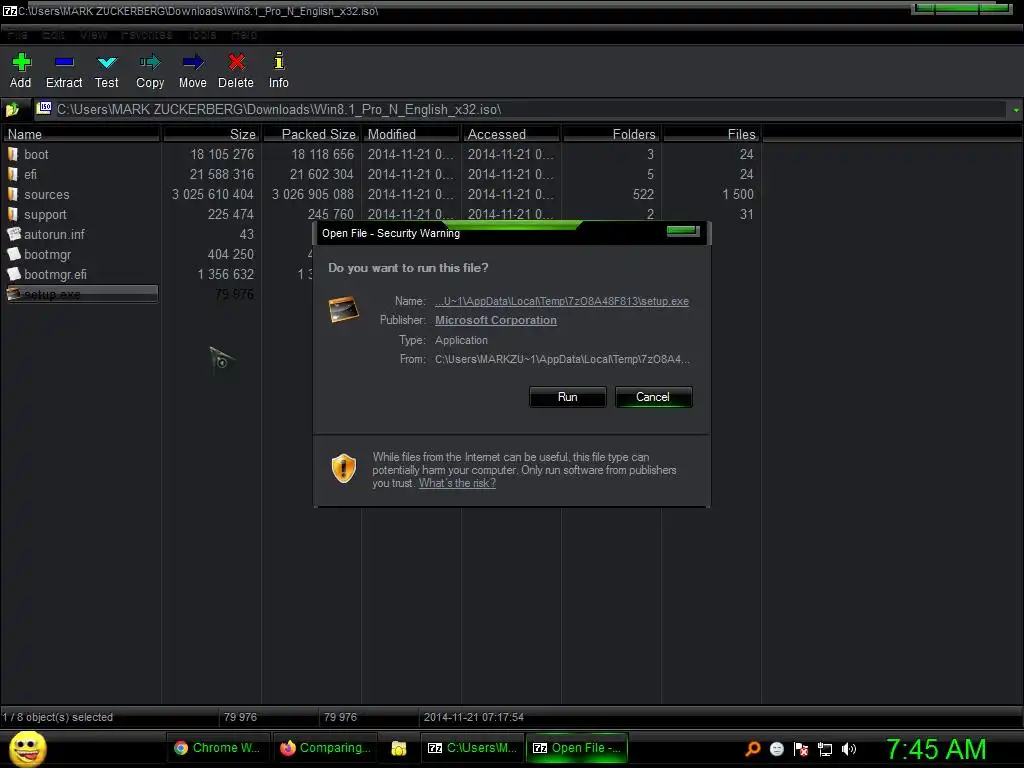The width and height of the screenshot is (1024, 768).
Task: Click the Copy toolbar icon
Action: (150, 62)
